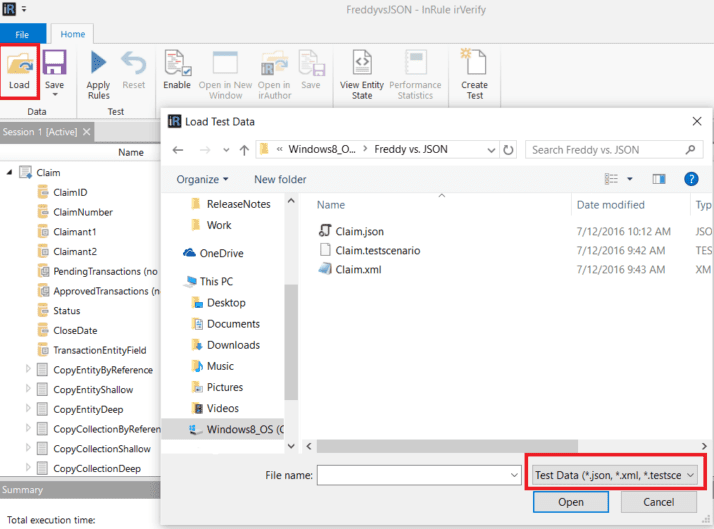Screen dimensions: 714x529
Task: Select This PC in navigation pane
Action: click(208, 281)
